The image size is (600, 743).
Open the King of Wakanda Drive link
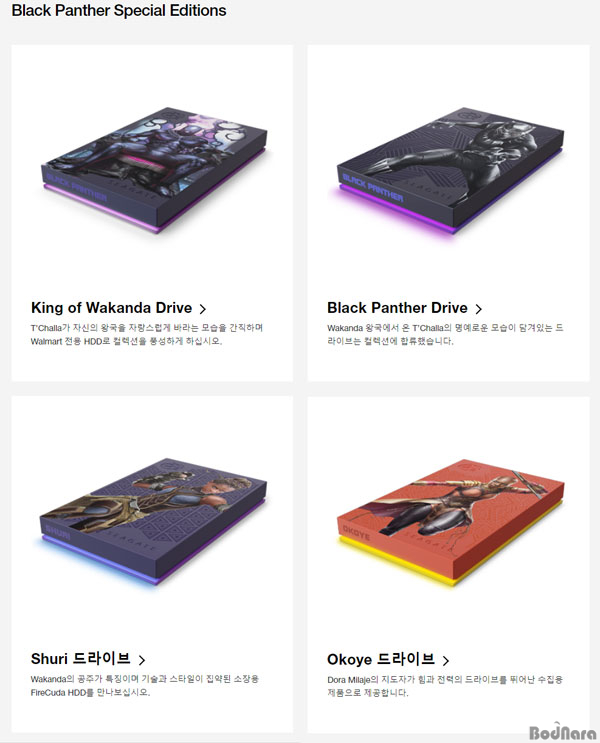pos(111,308)
